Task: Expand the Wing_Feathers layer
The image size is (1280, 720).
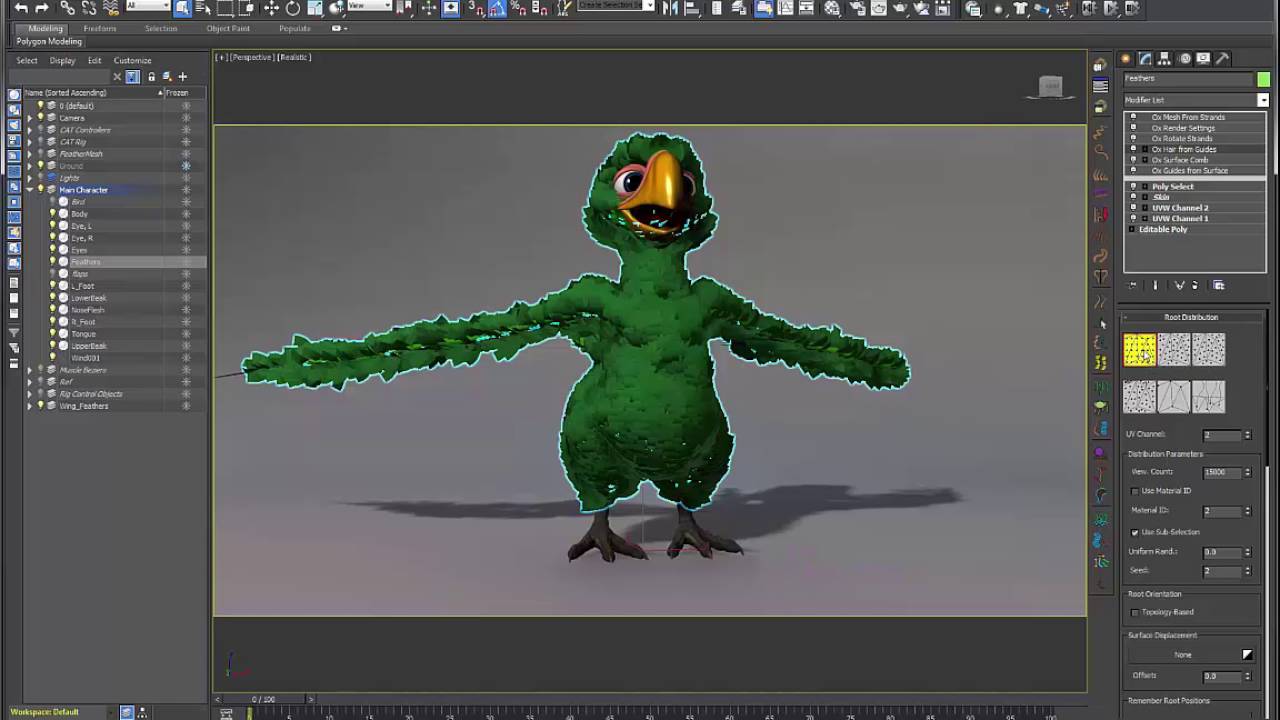Action: pos(29,406)
